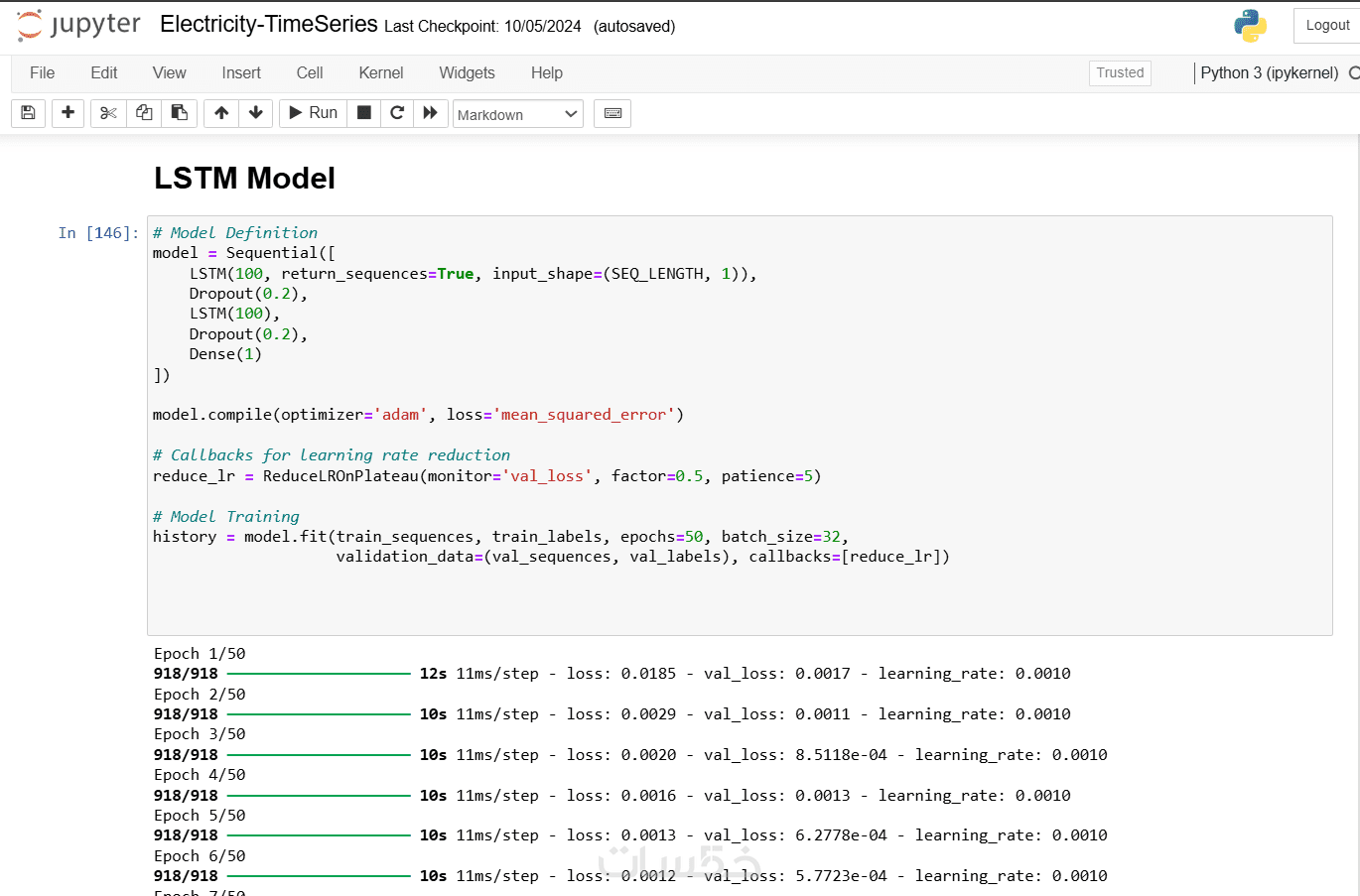
Task: Move selected cell down with arrow
Action: coord(256,113)
